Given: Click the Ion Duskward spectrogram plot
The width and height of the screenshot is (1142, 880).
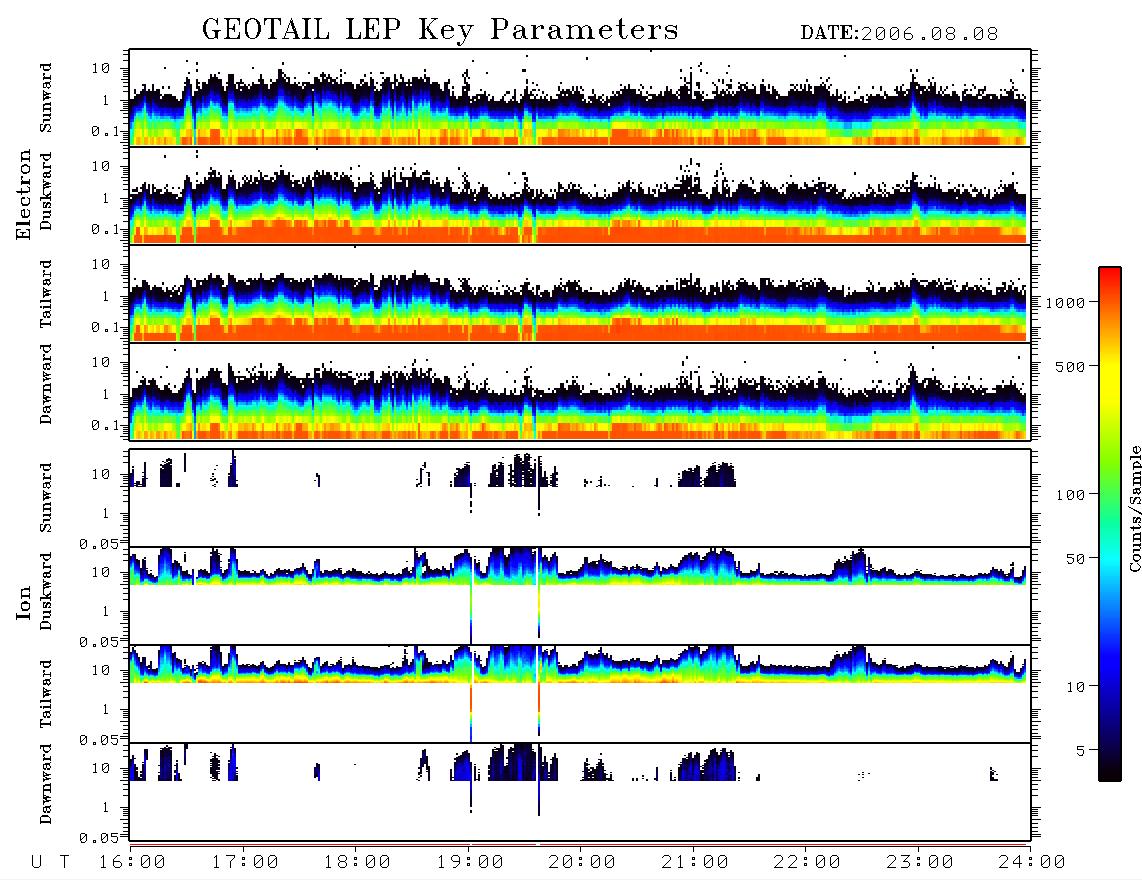Looking at the screenshot, I should point(580,595).
